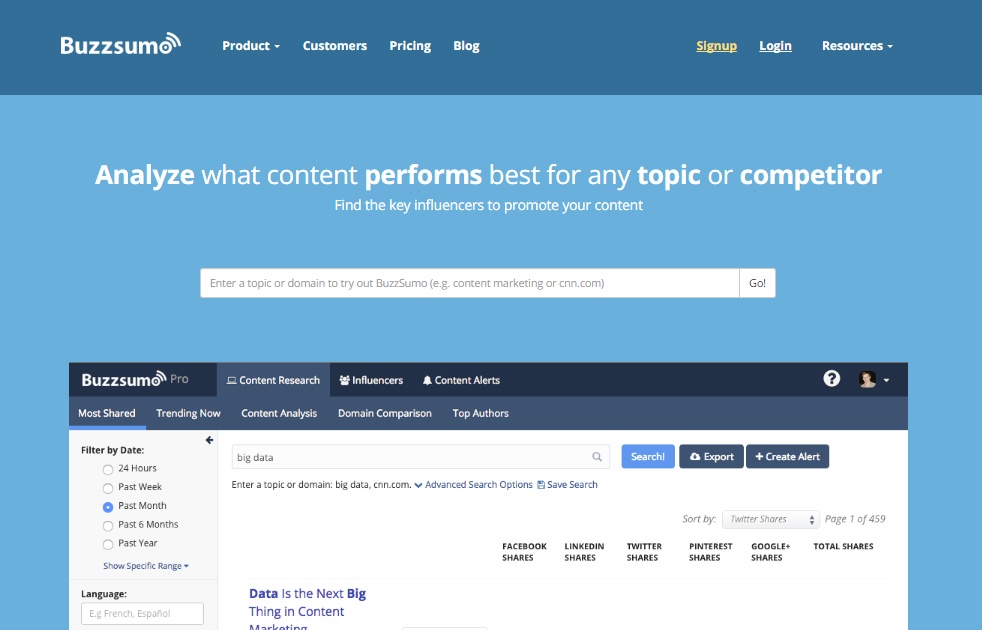Go to the Customers page
This screenshot has width=982, height=630.
click(335, 46)
